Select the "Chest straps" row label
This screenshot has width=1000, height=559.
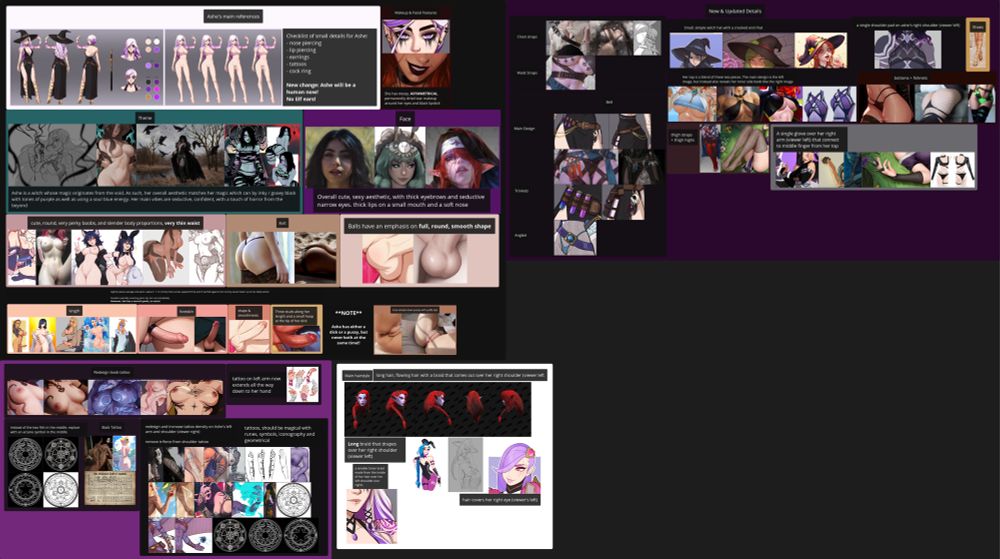(x=526, y=37)
